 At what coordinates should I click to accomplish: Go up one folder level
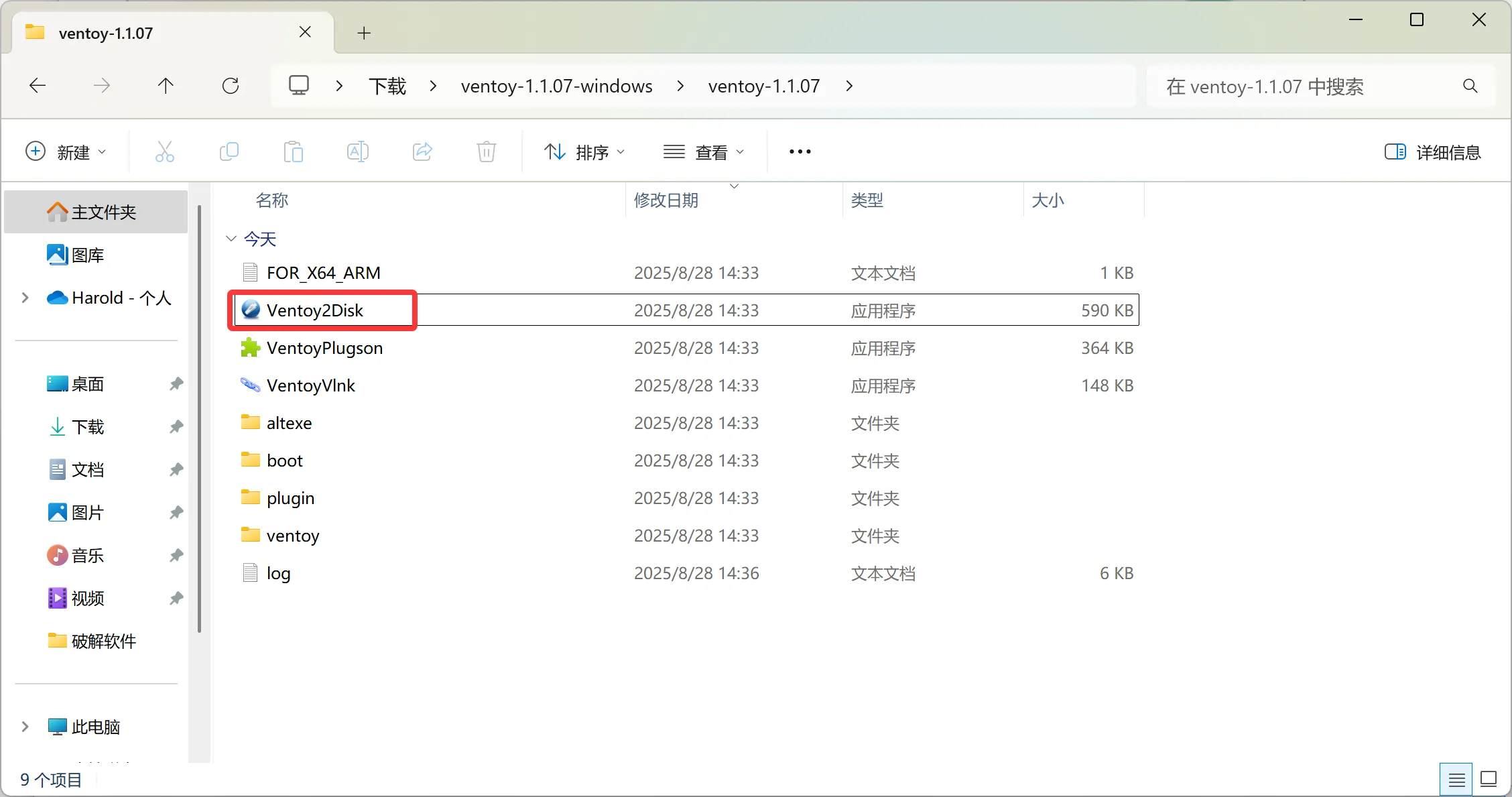click(166, 86)
